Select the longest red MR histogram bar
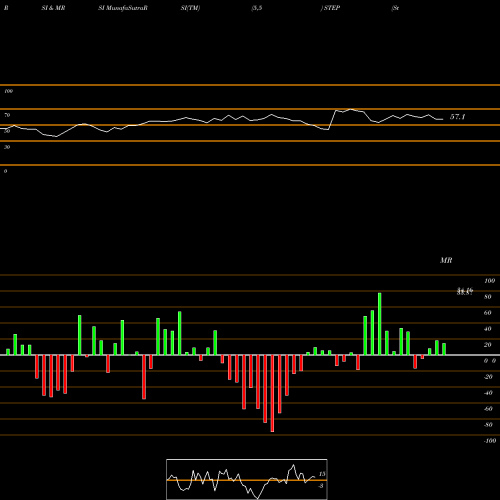 point(272,393)
